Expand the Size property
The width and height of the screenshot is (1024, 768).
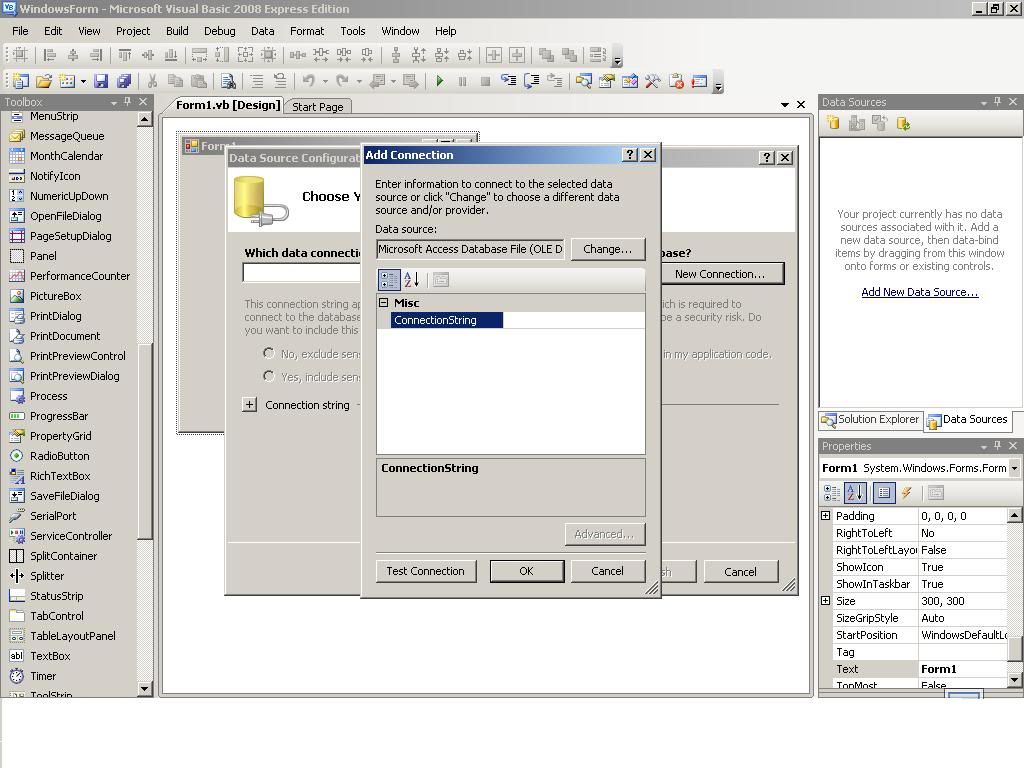click(x=825, y=600)
